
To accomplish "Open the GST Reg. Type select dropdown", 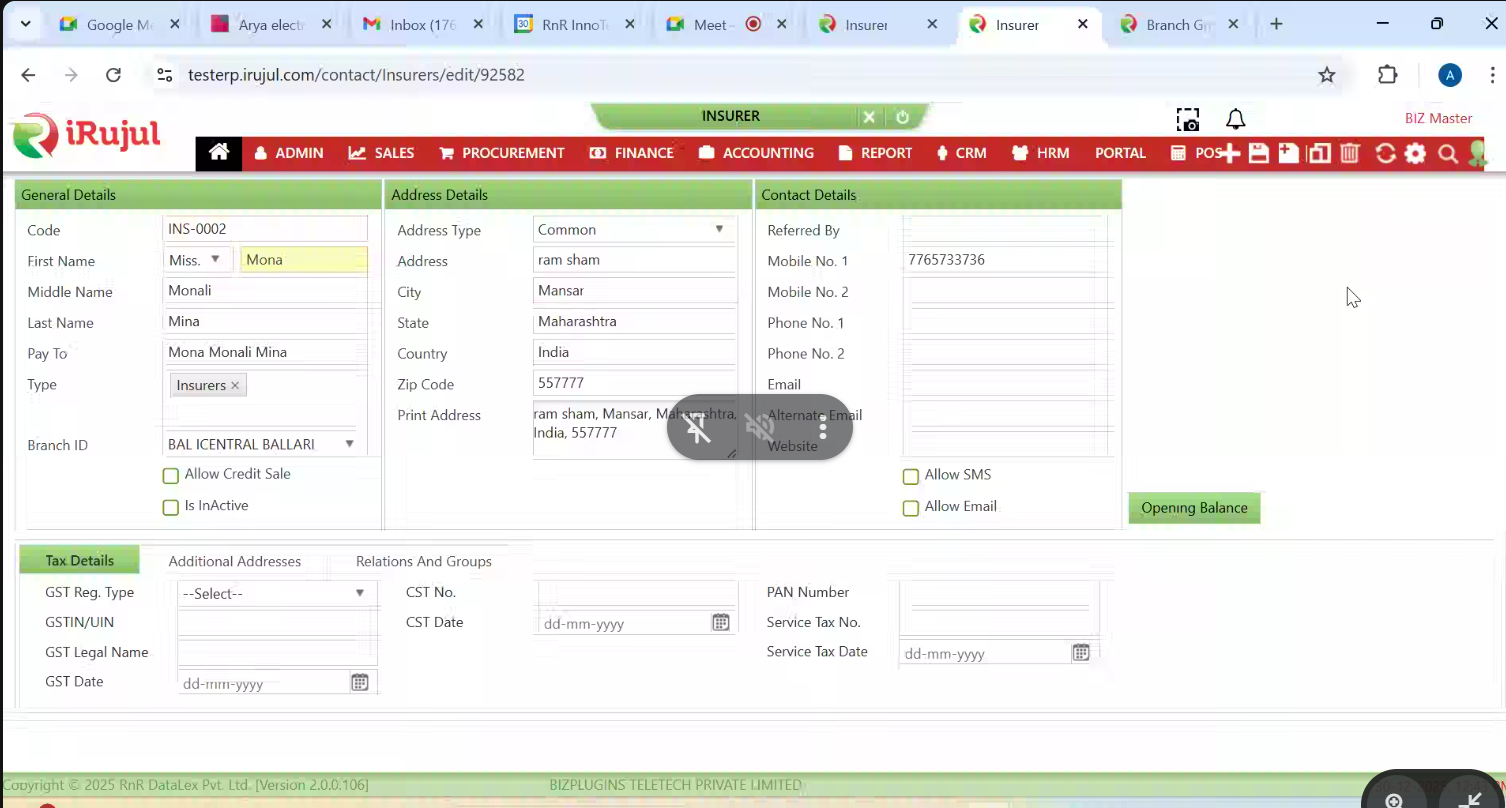I will tap(275, 594).
